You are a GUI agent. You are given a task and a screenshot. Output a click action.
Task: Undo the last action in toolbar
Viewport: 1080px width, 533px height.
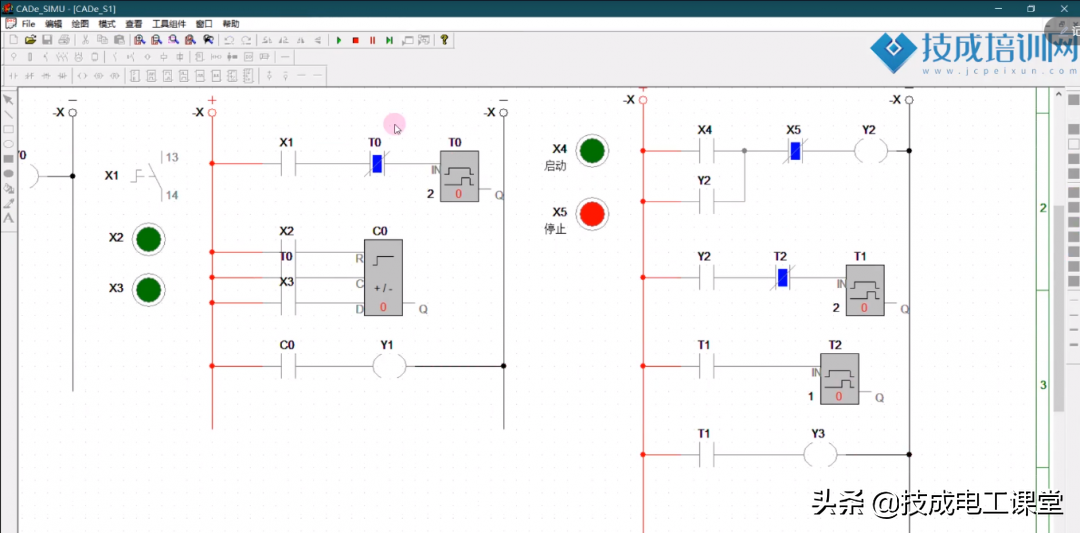[x=229, y=40]
